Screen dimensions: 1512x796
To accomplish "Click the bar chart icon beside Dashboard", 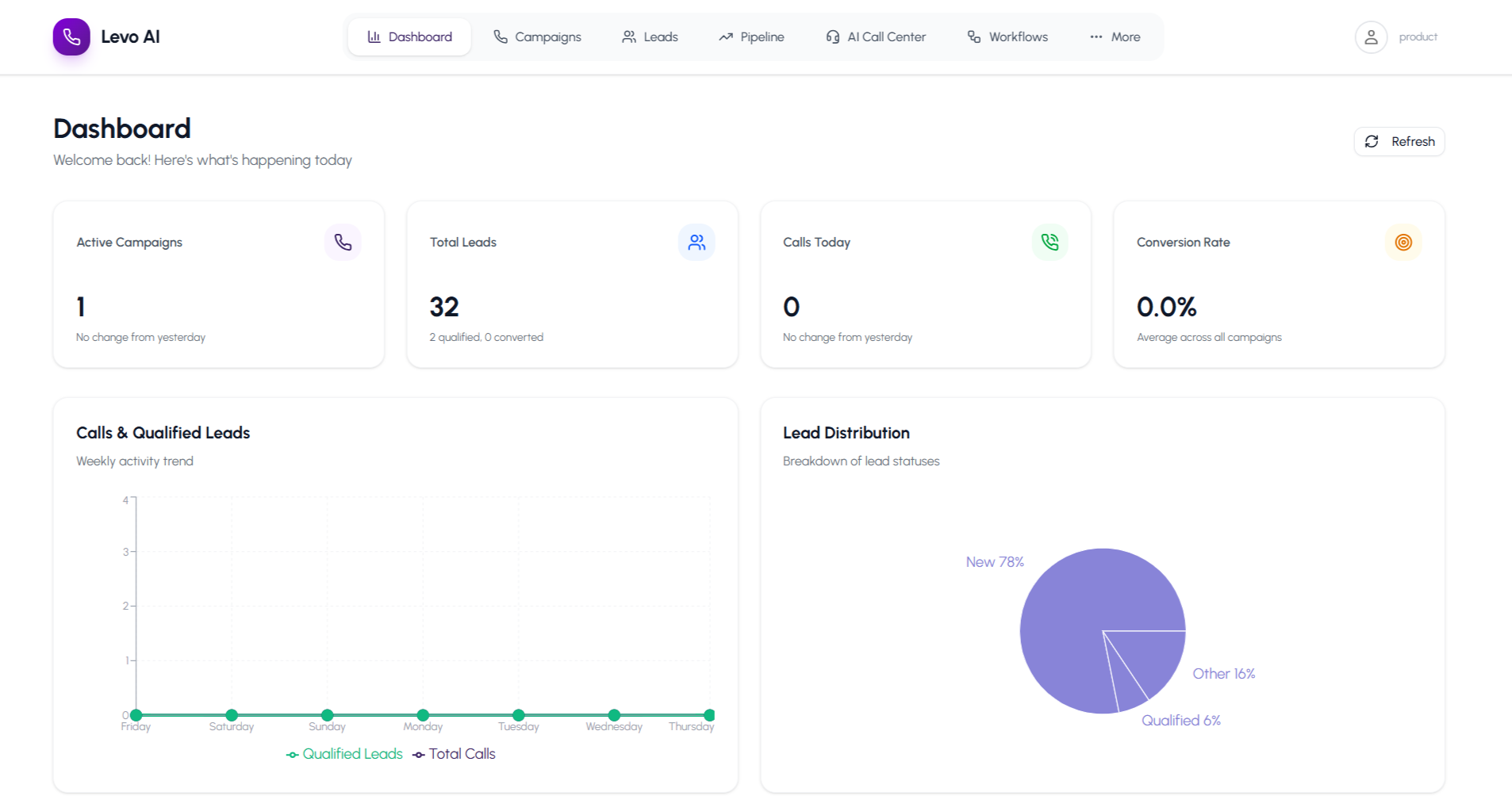I will point(374,36).
